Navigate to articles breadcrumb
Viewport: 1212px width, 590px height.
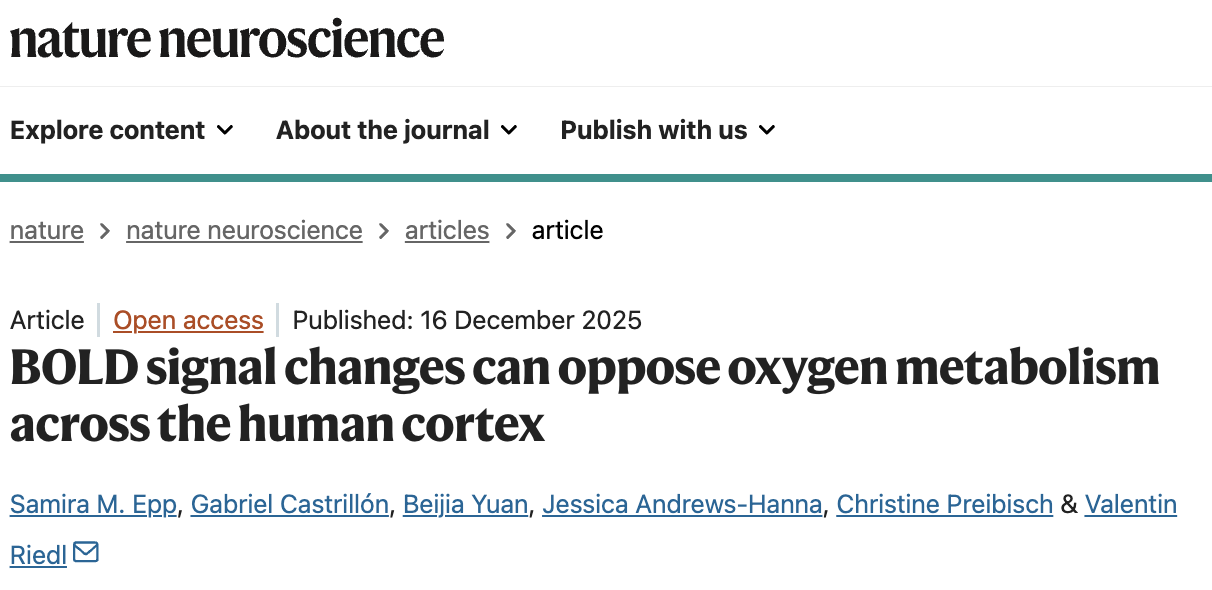pos(447,231)
